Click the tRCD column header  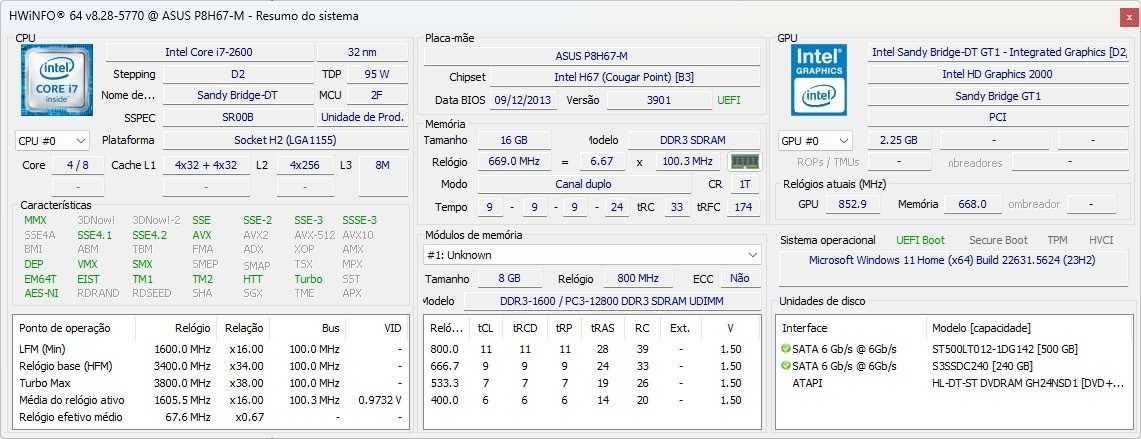point(525,328)
